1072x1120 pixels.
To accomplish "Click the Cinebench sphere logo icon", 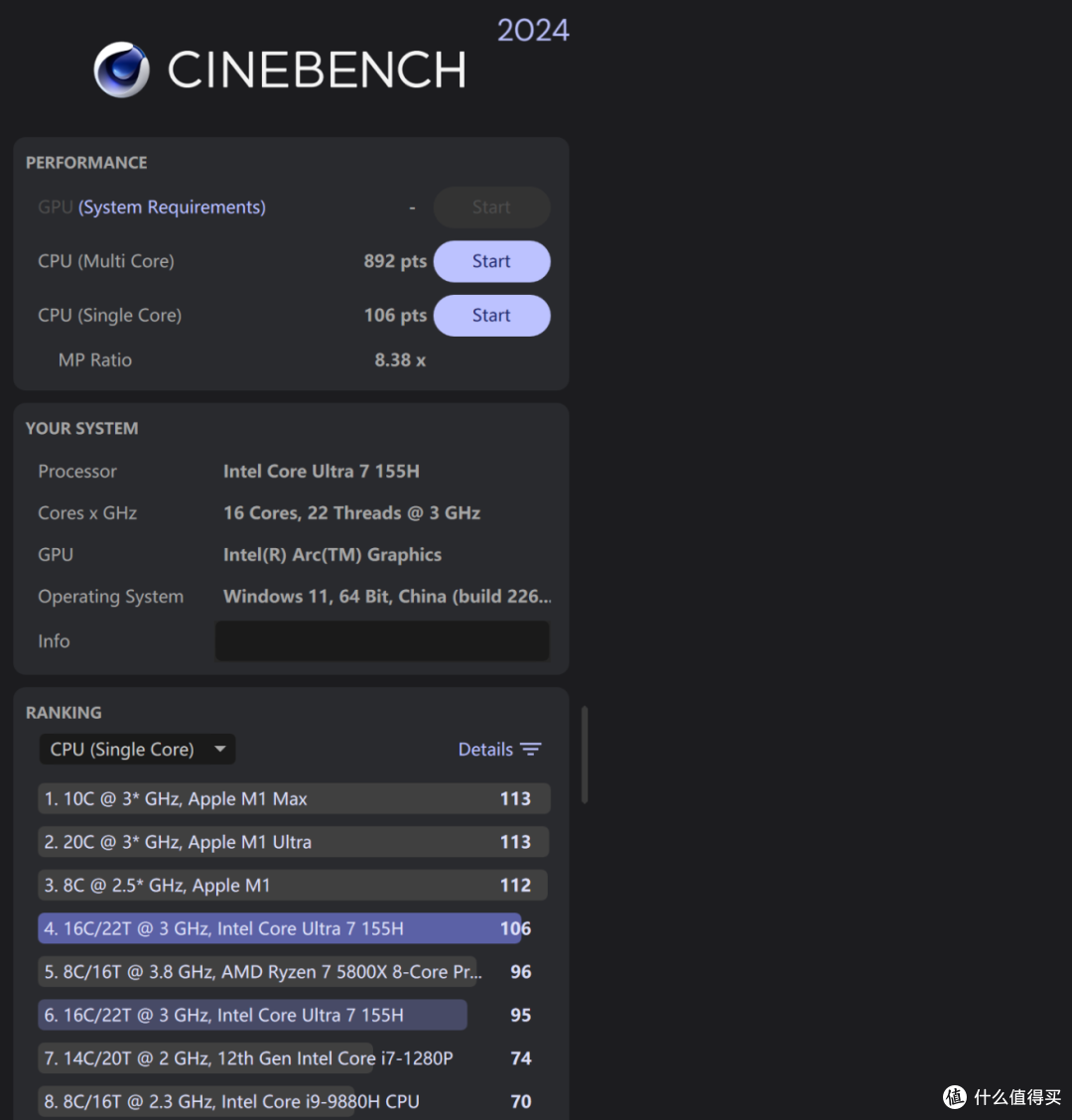I will pyautogui.click(x=122, y=70).
